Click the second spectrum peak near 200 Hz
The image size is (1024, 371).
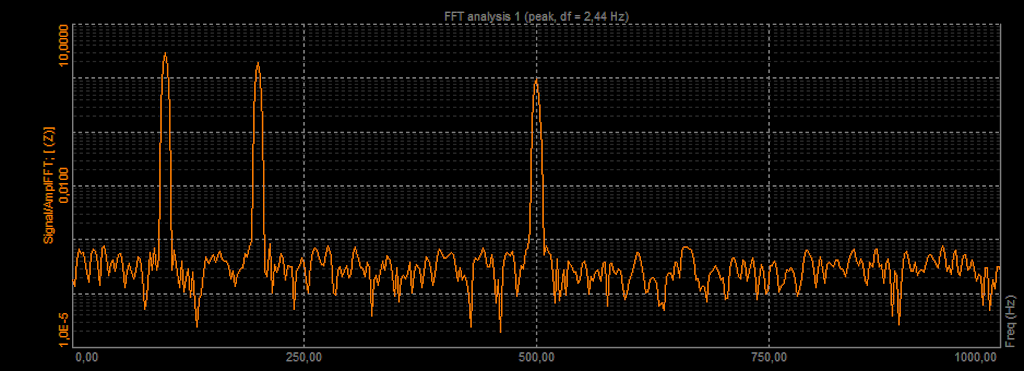258,63
